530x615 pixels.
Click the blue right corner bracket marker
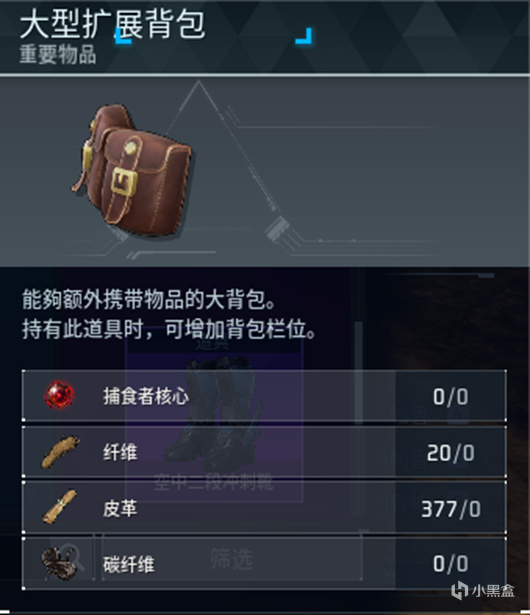pos(304,36)
